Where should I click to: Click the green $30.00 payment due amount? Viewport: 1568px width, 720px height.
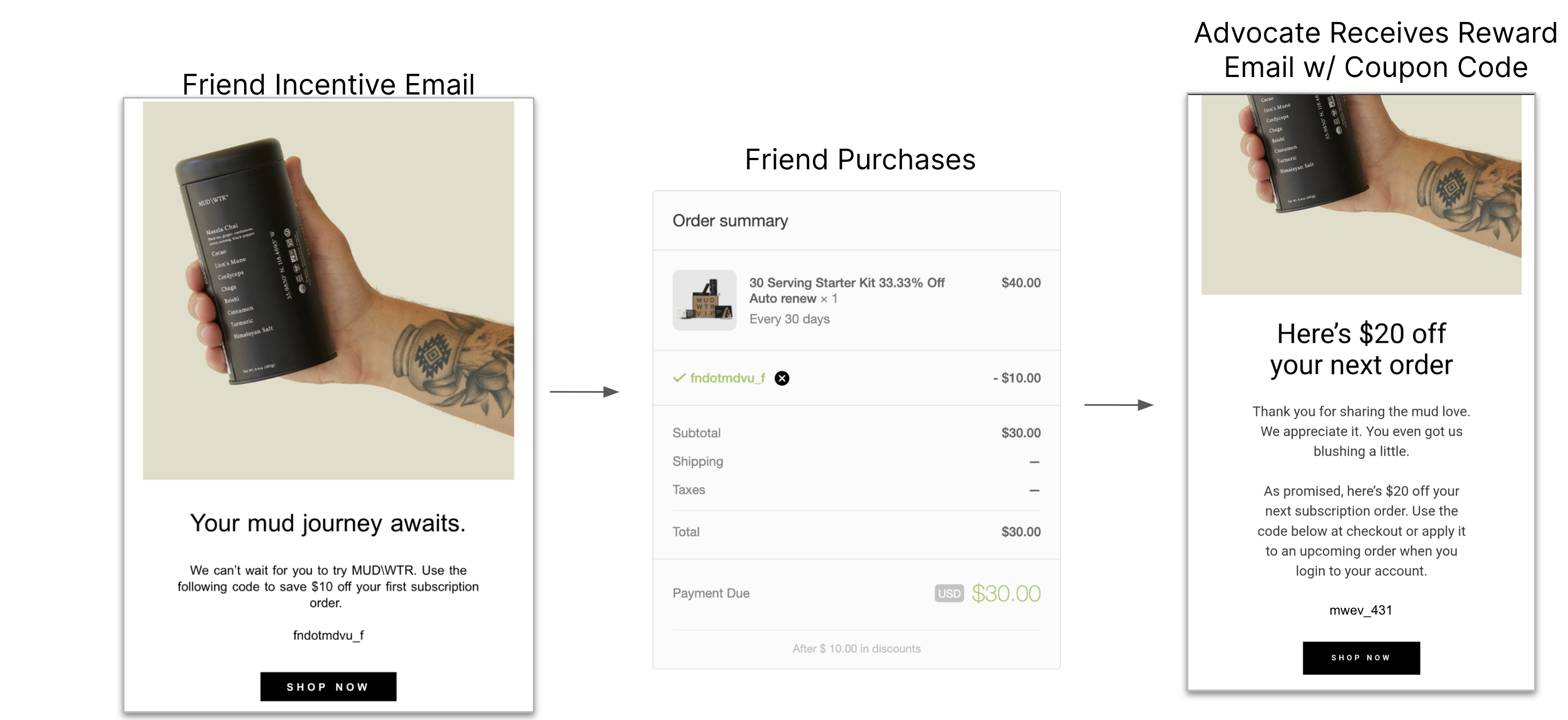point(1006,593)
